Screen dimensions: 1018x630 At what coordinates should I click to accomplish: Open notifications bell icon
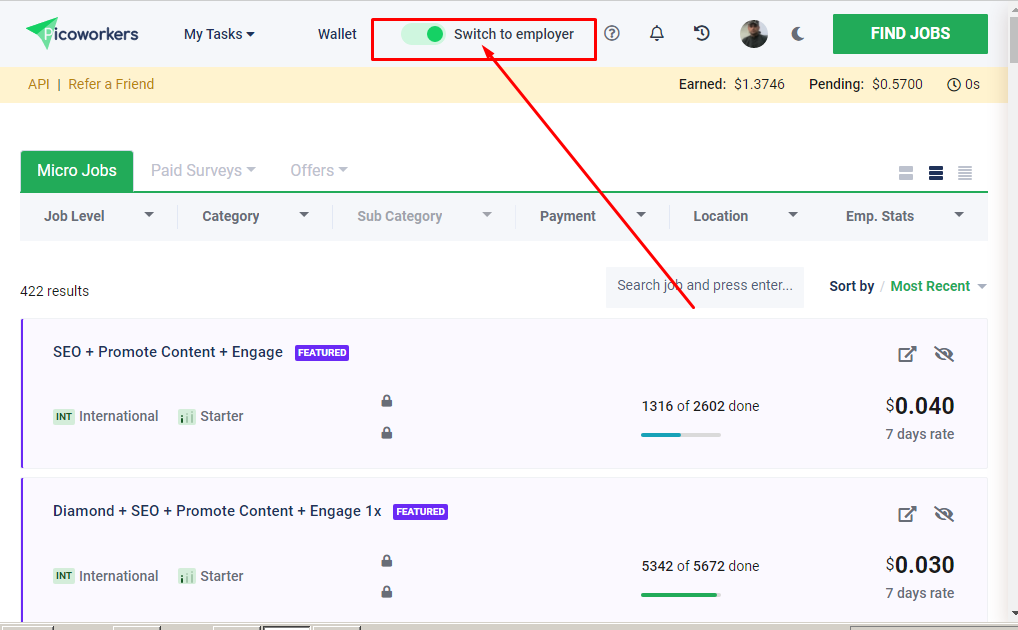tap(657, 33)
